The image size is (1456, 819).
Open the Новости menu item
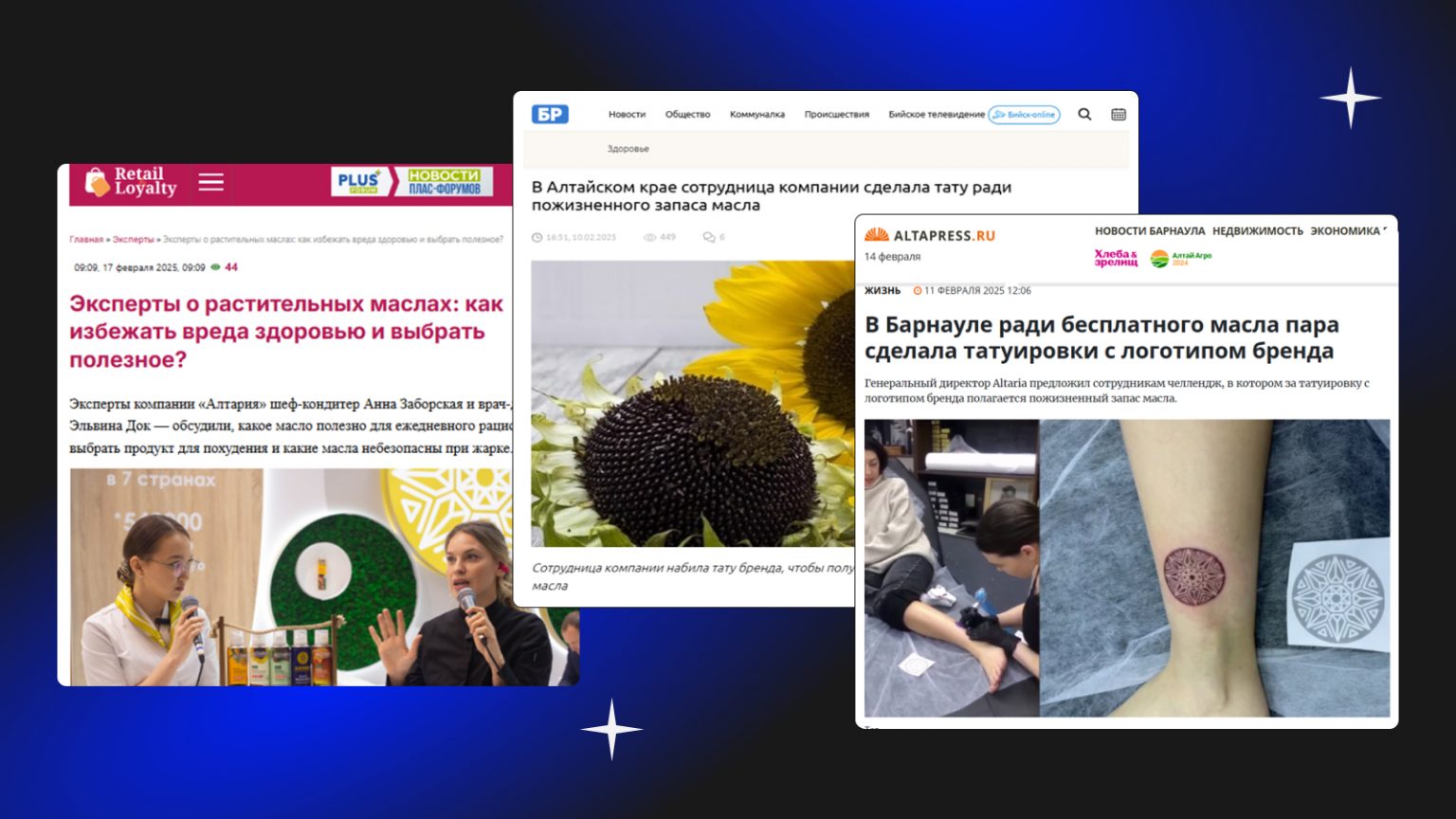pyautogui.click(x=627, y=115)
